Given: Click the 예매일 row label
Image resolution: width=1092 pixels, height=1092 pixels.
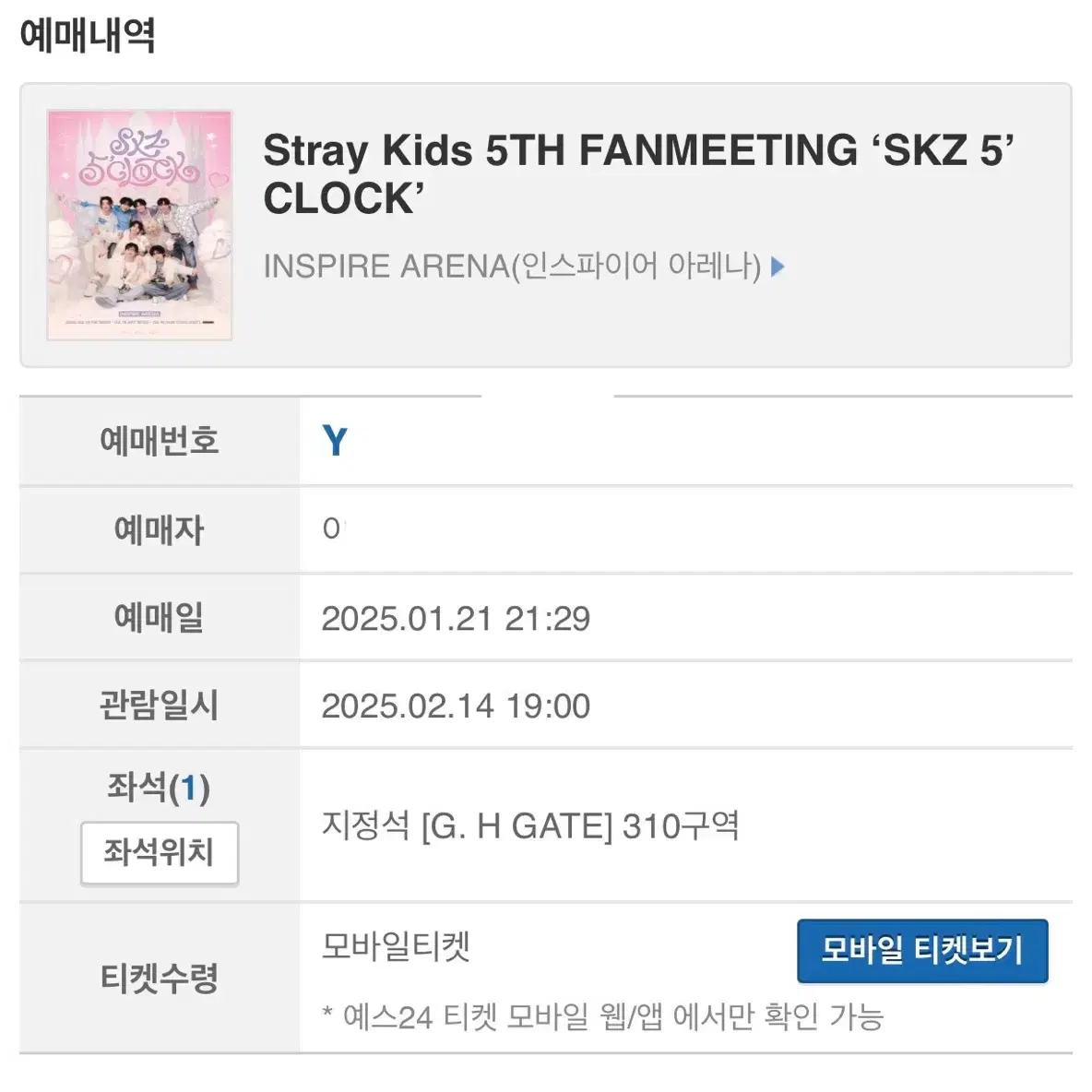Looking at the screenshot, I should (x=160, y=617).
